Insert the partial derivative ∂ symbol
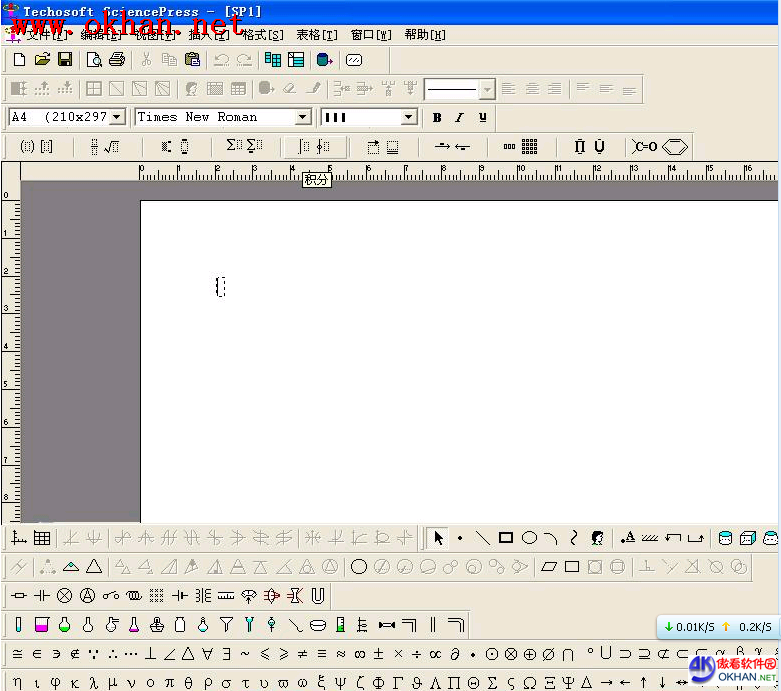This screenshot has width=781, height=691. pyautogui.click(x=454, y=654)
